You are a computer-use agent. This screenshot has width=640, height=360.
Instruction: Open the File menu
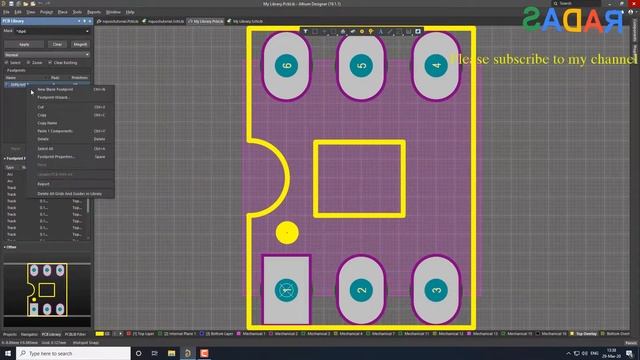tap(7, 12)
